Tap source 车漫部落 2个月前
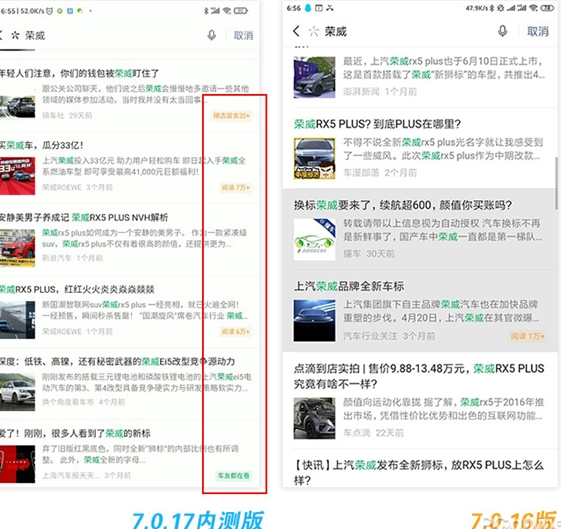 [x=380, y=173]
